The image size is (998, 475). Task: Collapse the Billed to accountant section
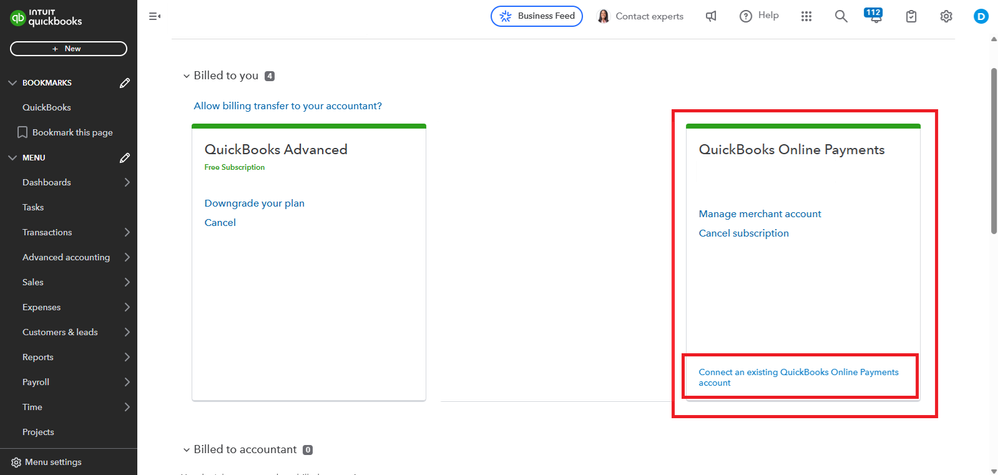coord(186,450)
